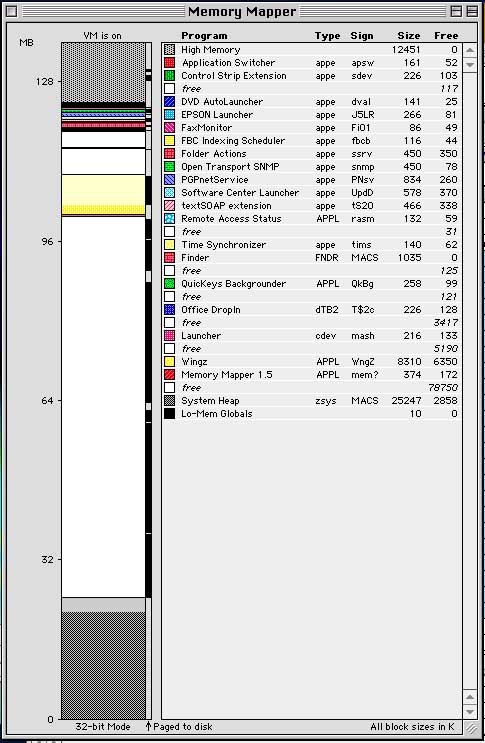Select the Folder Actions swatch icon
Screen dimensions: 485x743
[169, 154]
